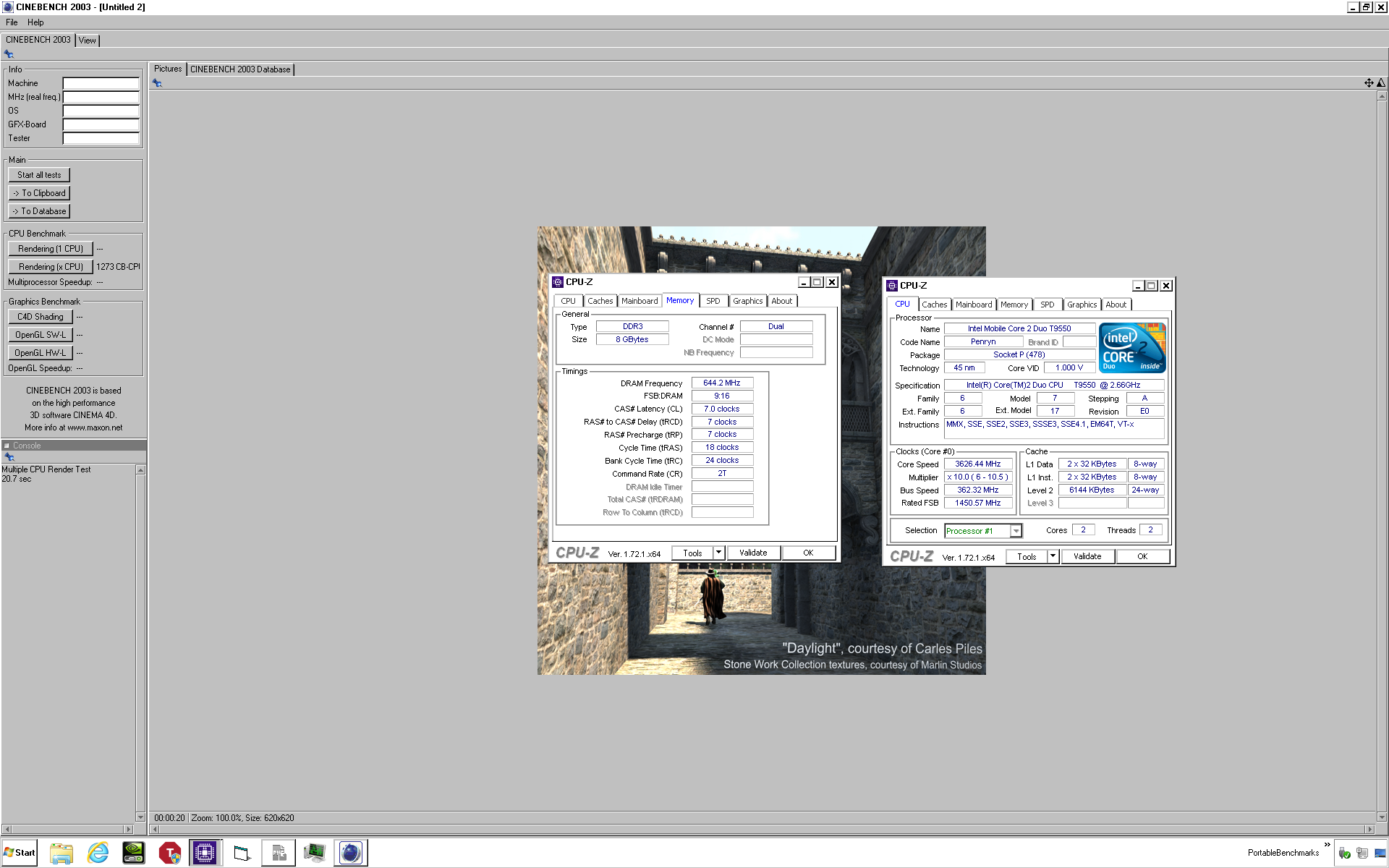Click CINEBENCH 2003 title bar app icon
Image resolution: width=1389 pixels, height=868 pixels.
point(8,7)
